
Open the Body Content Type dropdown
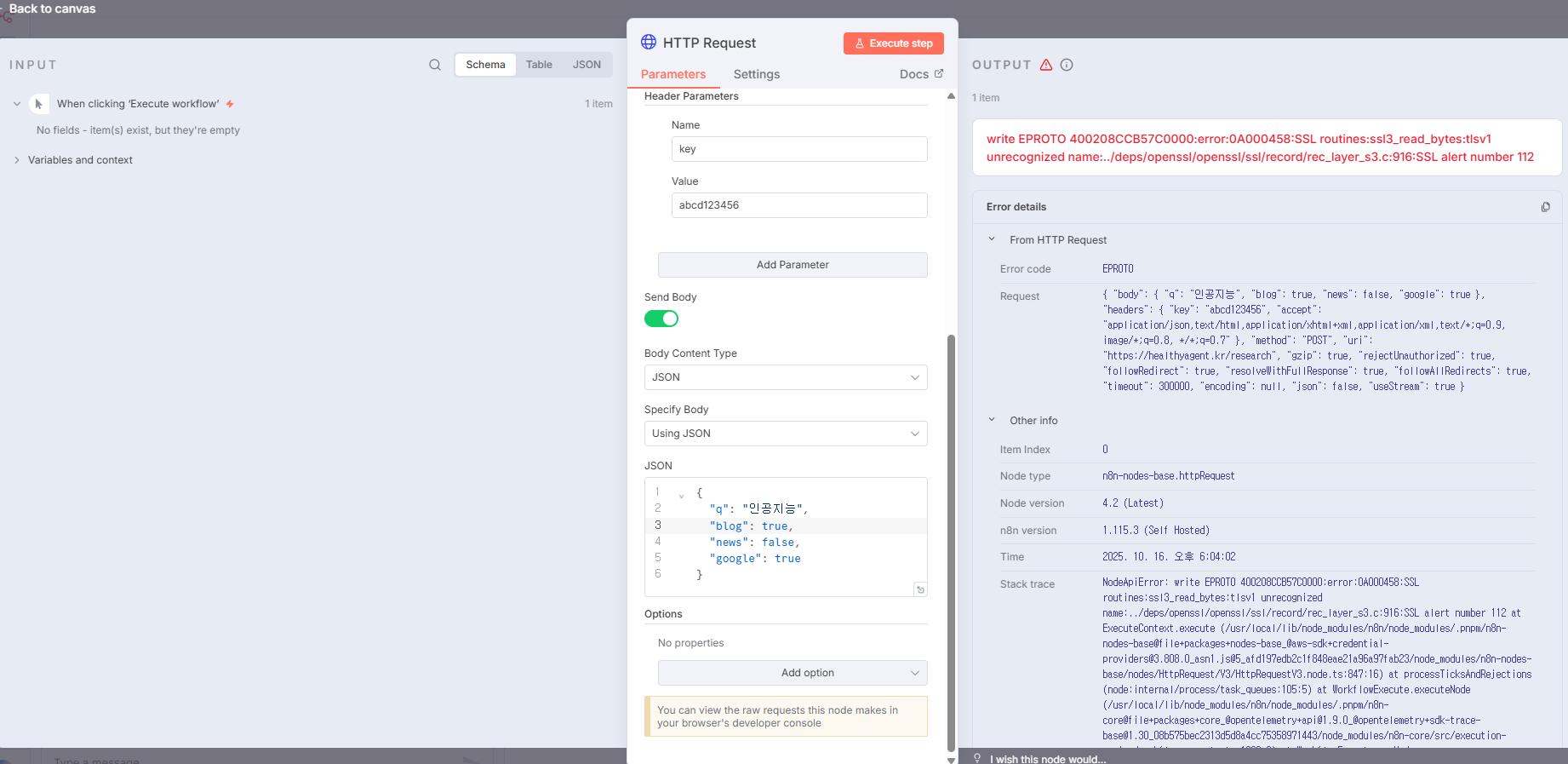[x=786, y=377]
